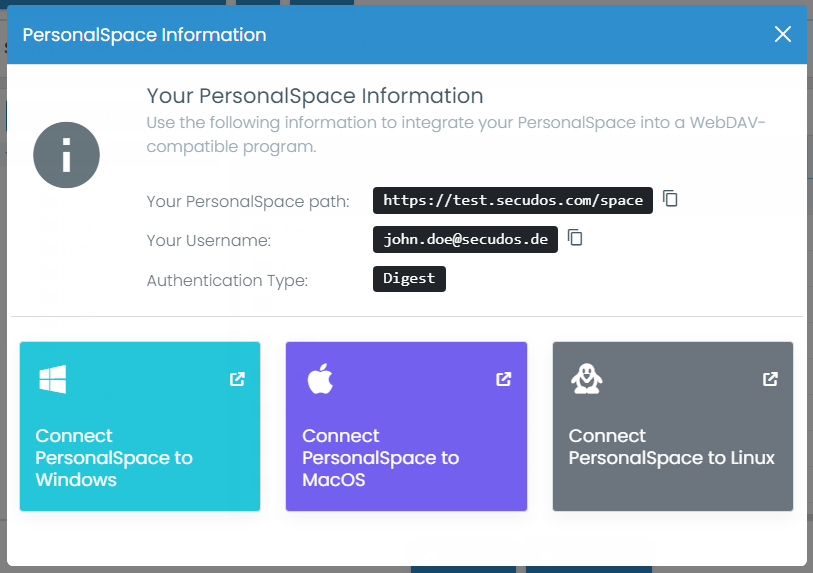
Task: Copy the PersonalSpace path to clipboard
Action: tap(670, 198)
